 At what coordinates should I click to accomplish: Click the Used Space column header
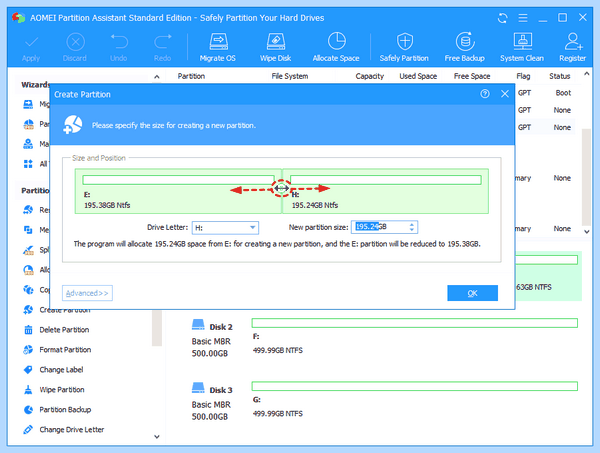coord(418,76)
